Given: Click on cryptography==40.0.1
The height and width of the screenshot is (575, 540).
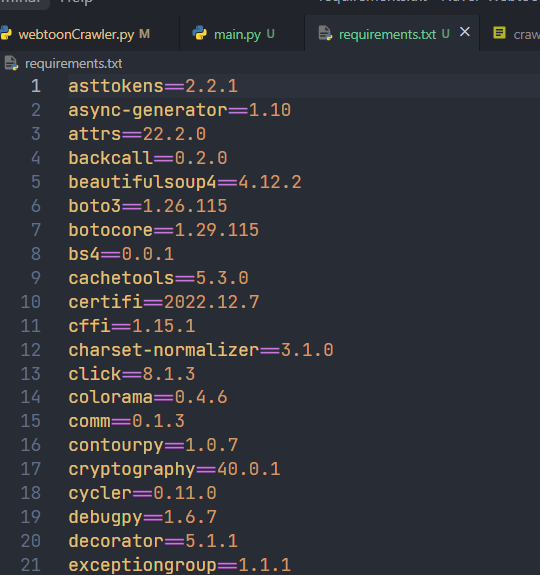Looking at the screenshot, I should click(x=175, y=469).
